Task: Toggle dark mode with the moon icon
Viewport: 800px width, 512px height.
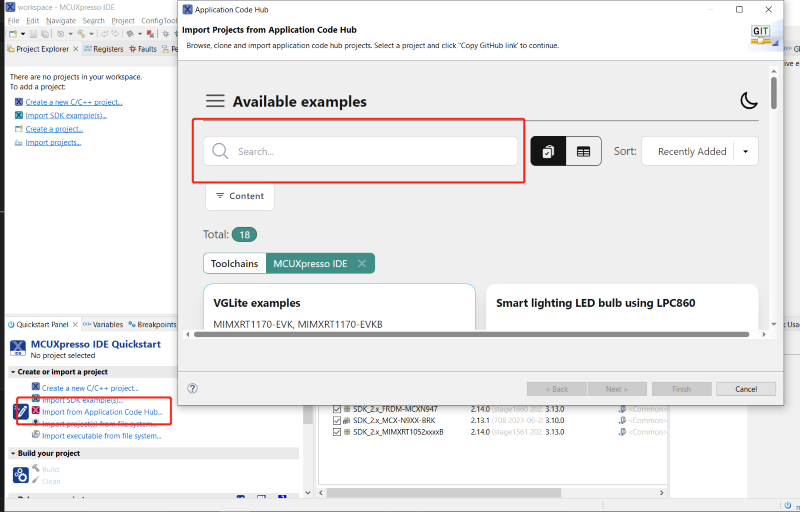Action: coord(748,100)
